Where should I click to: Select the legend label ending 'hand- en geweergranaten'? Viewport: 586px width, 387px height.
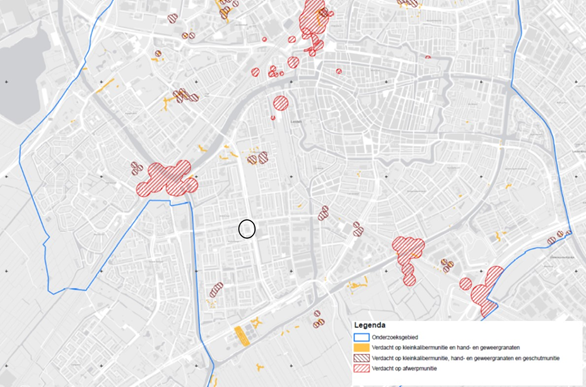pos(446,348)
